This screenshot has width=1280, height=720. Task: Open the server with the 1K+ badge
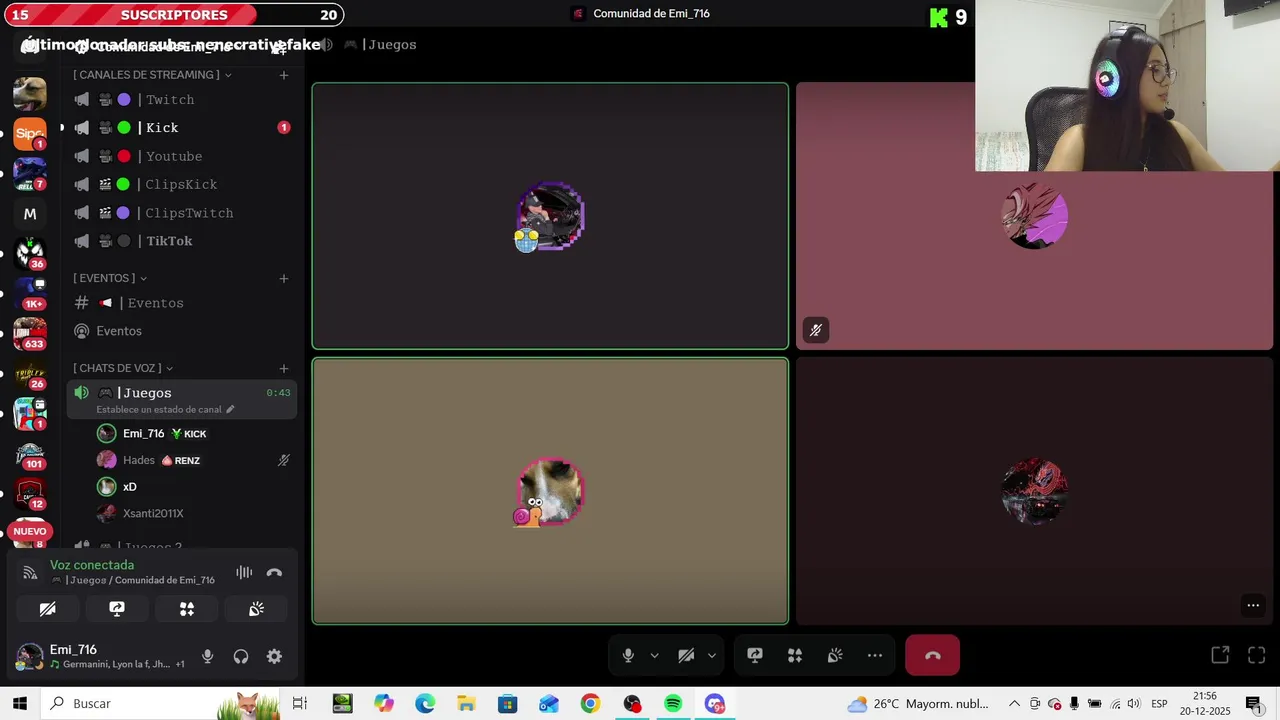pyautogui.click(x=30, y=292)
